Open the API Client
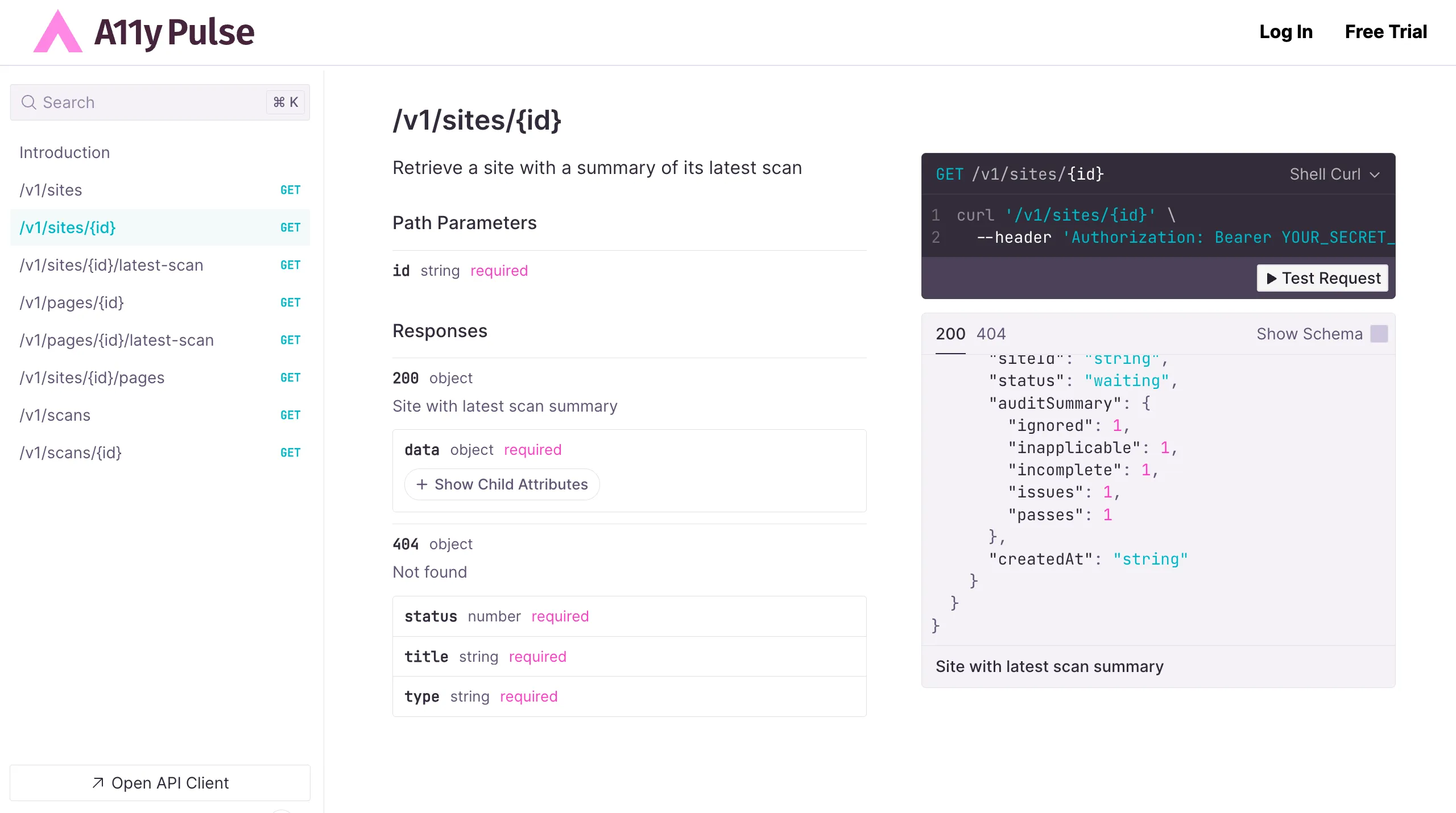The height and width of the screenshot is (813, 1456). tap(160, 783)
